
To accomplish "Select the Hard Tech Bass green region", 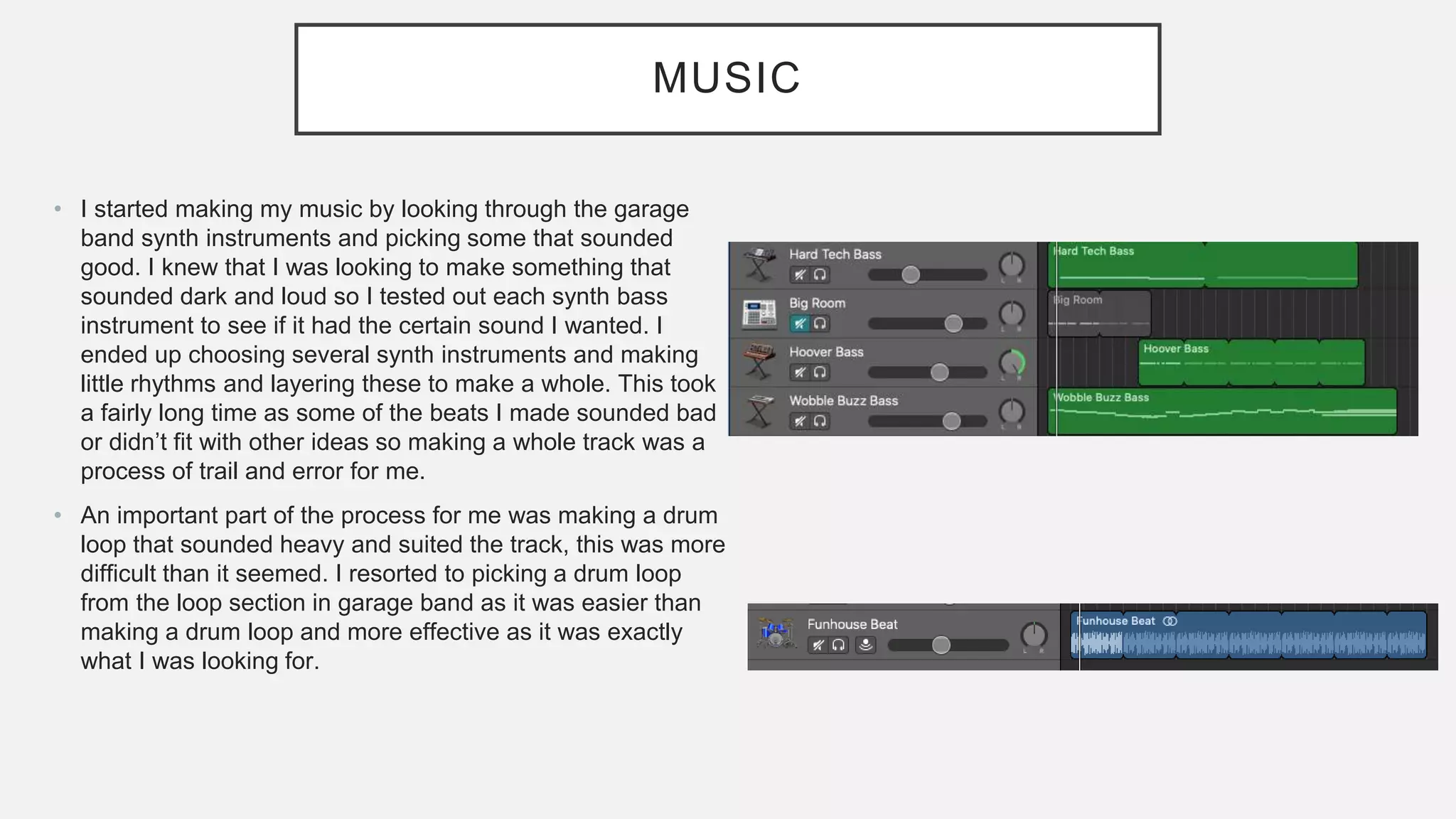I will pyautogui.click(x=1203, y=265).
